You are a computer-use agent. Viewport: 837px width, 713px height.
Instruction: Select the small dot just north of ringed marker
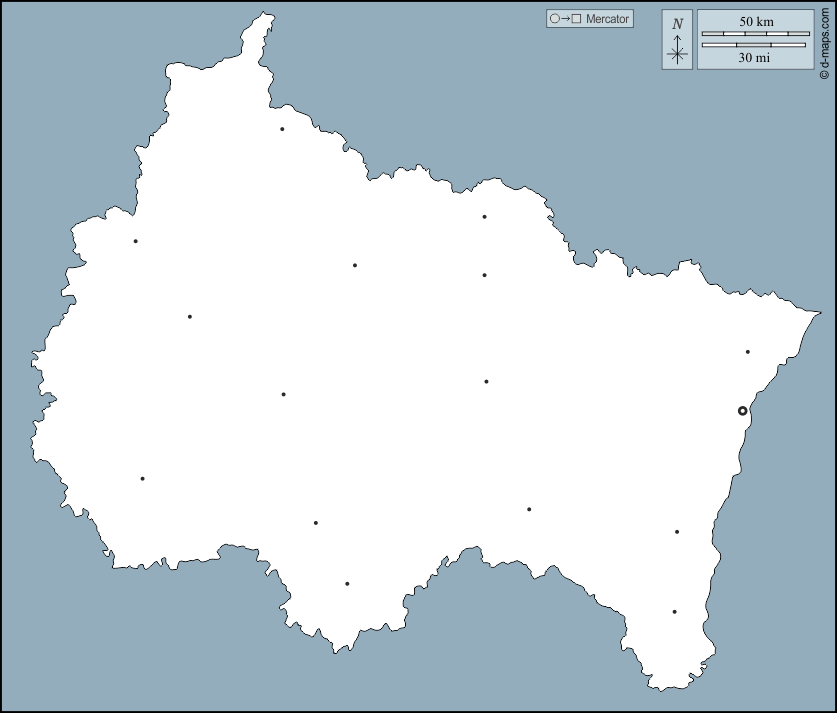tap(747, 352)
